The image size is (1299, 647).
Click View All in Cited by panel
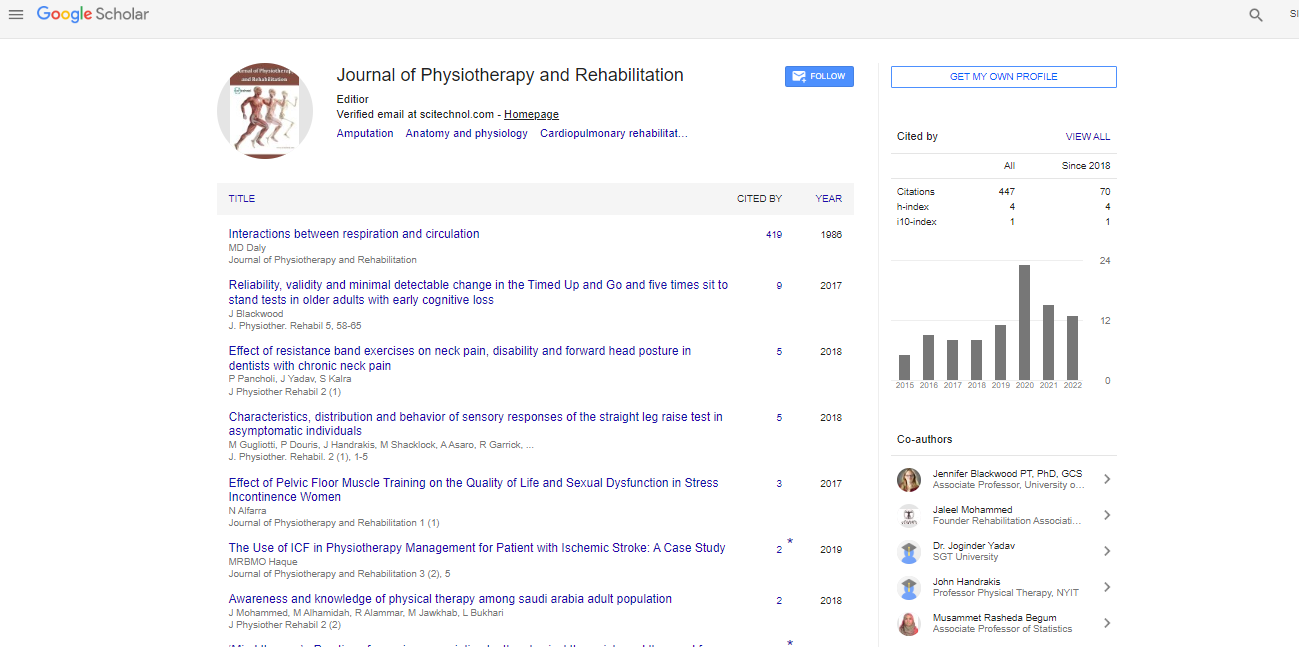pos(1088,137)
